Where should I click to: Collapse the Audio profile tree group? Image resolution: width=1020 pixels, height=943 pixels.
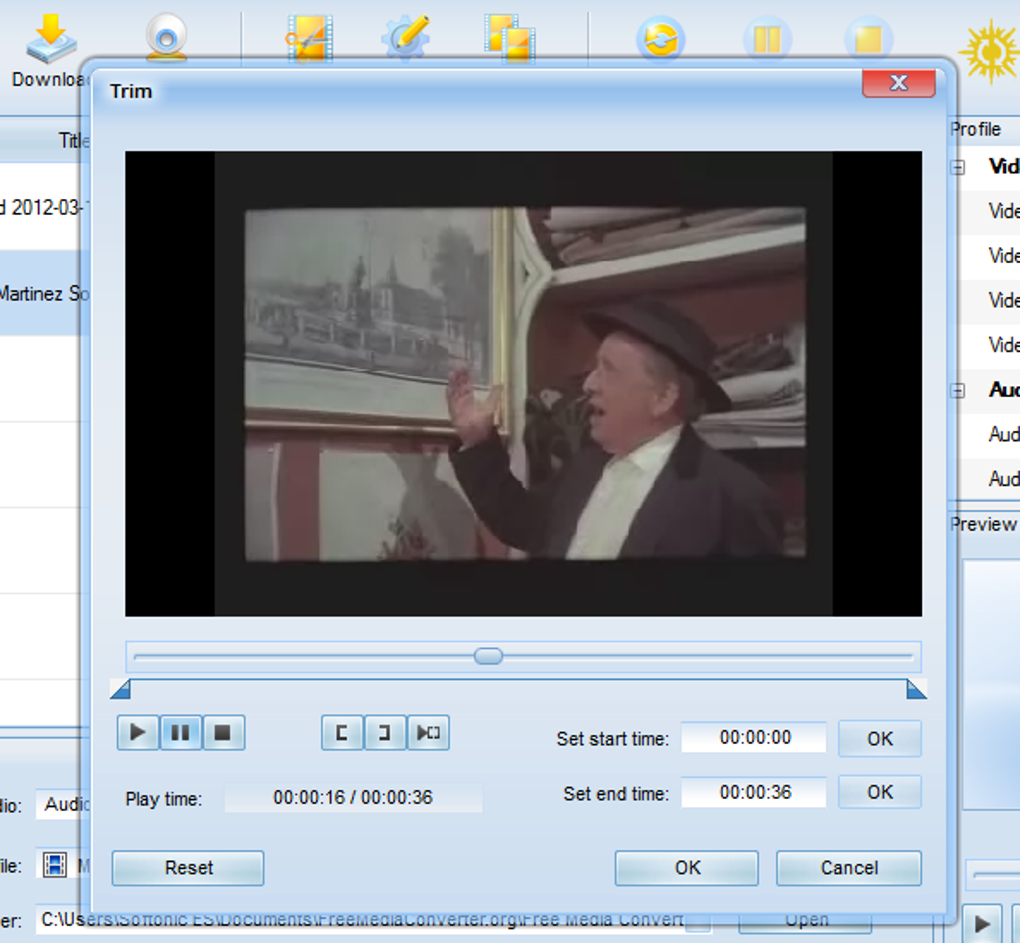[958, 391]
